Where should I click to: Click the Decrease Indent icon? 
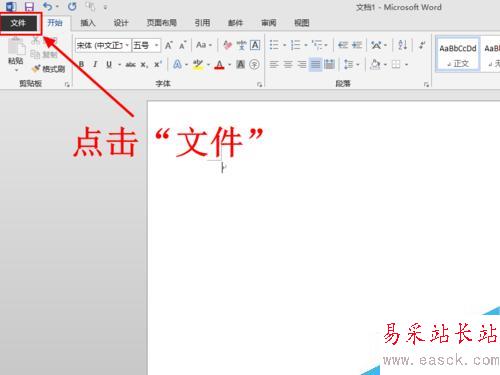point(343,45)
